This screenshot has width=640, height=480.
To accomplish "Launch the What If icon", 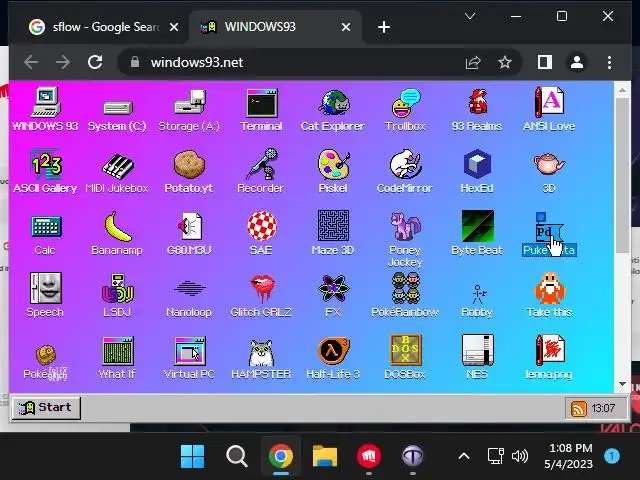I will point(118,351).
